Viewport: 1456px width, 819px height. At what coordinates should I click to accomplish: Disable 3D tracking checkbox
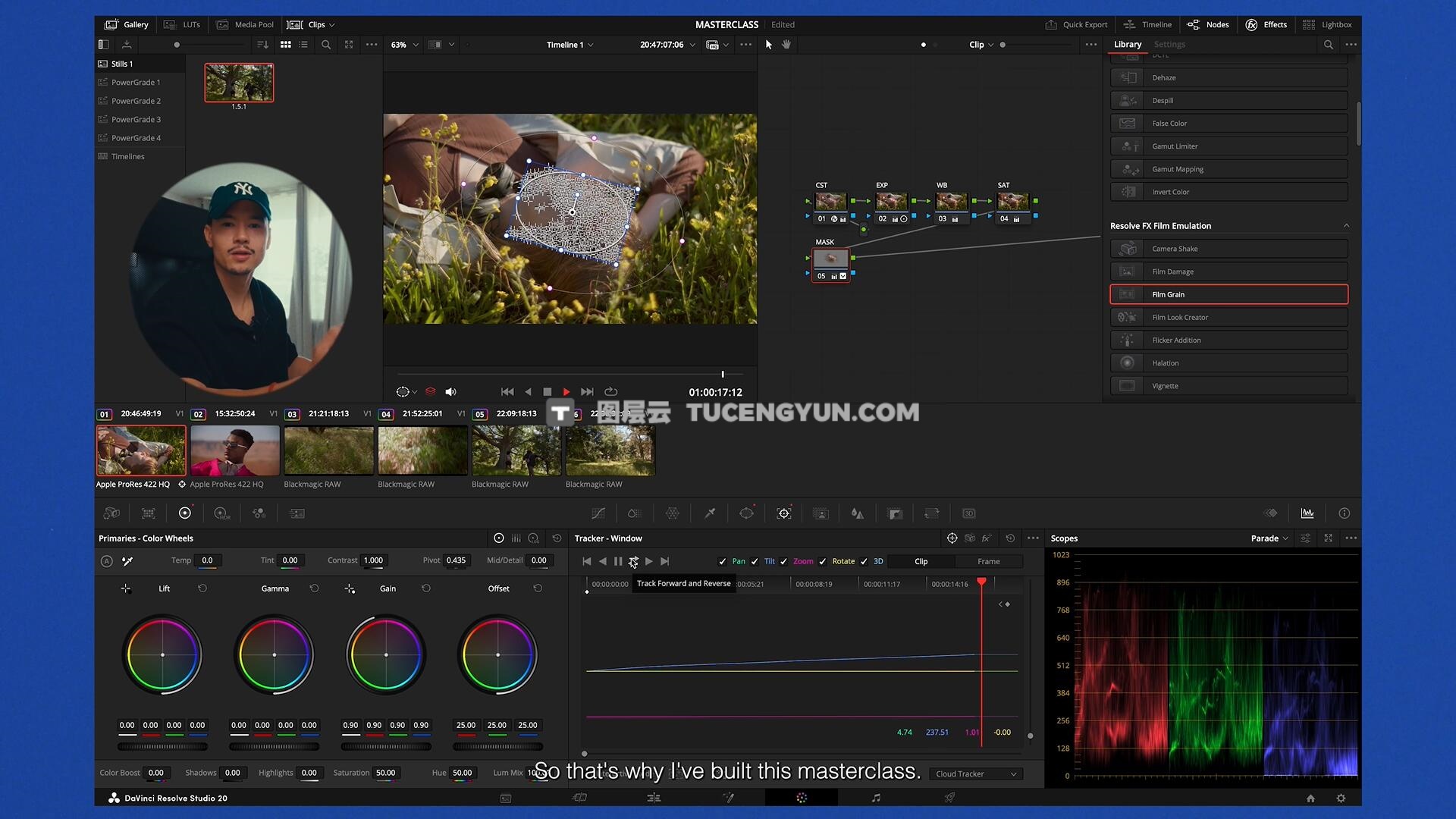click(864, 562)
